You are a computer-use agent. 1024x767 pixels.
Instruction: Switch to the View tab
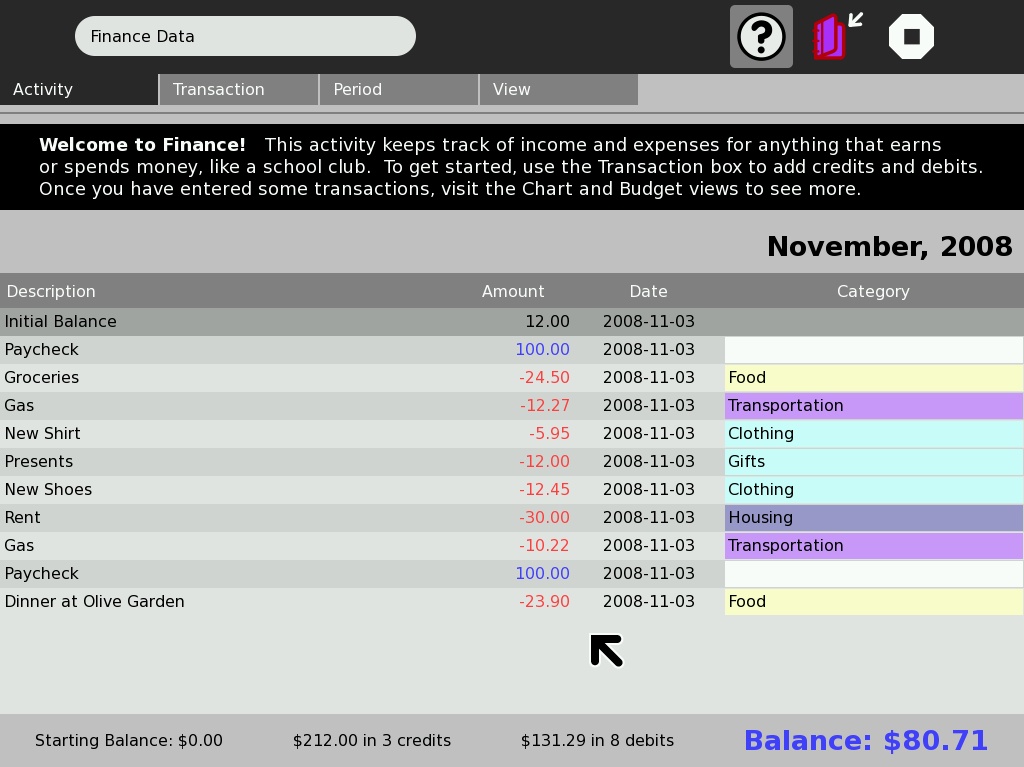[558, 89]
